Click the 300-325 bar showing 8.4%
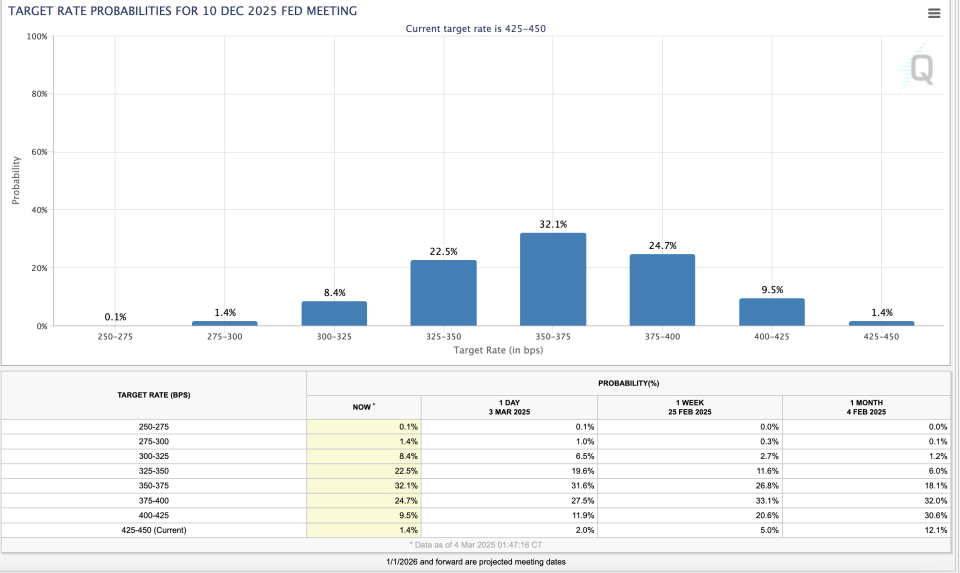Viewport: 960px width, 573px height. point(334,313)
